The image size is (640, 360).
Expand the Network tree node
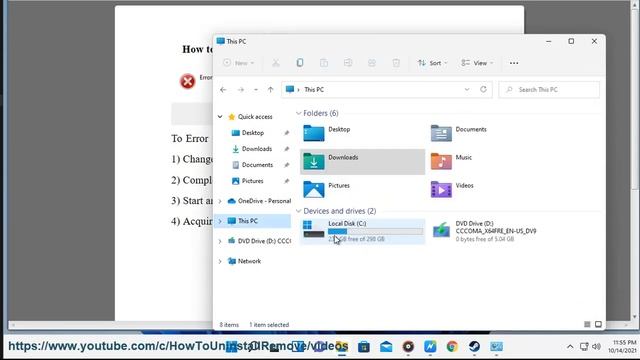(x=220, y=261)
